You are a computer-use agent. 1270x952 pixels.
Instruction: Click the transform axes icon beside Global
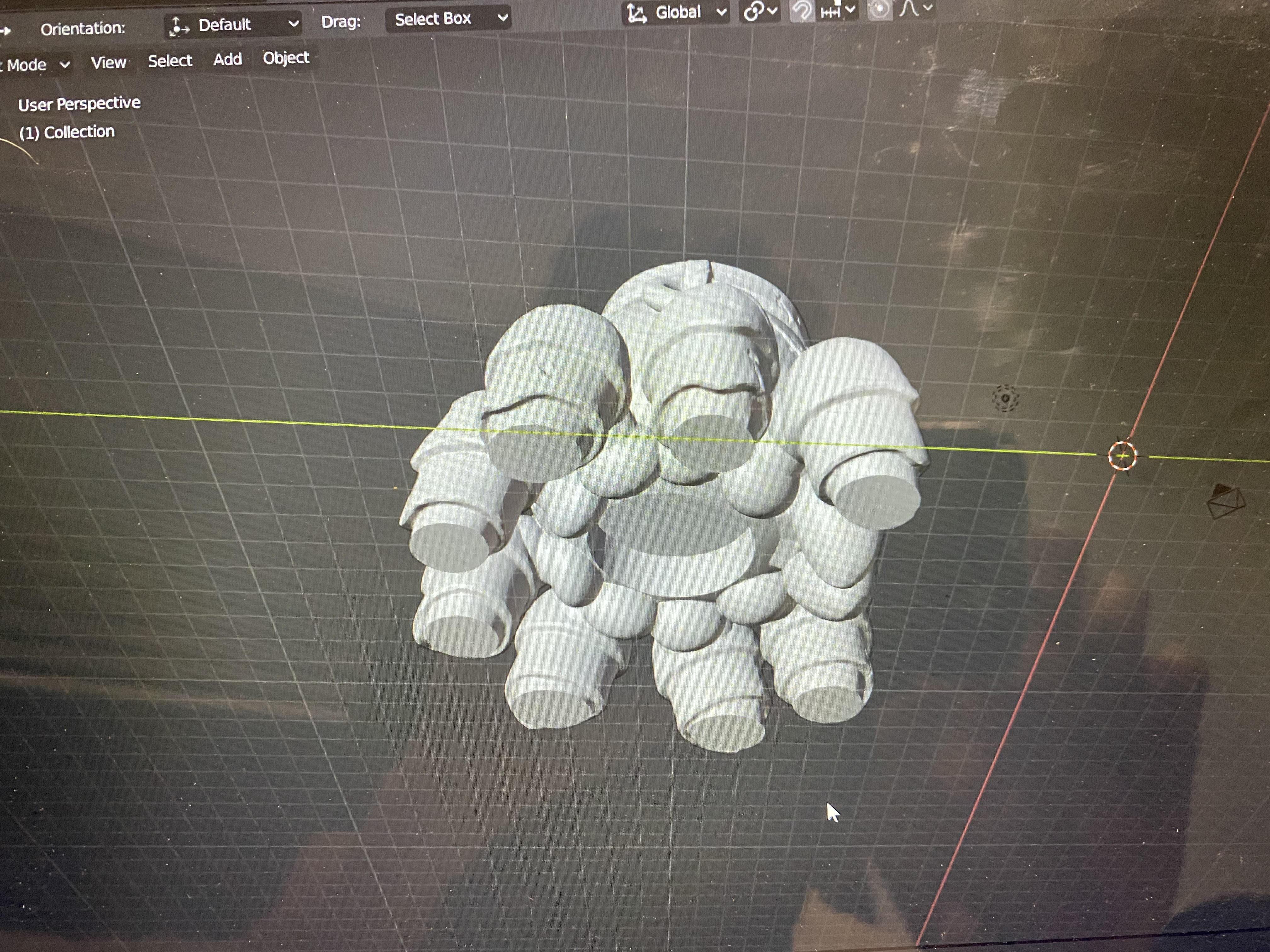point(636,13)
